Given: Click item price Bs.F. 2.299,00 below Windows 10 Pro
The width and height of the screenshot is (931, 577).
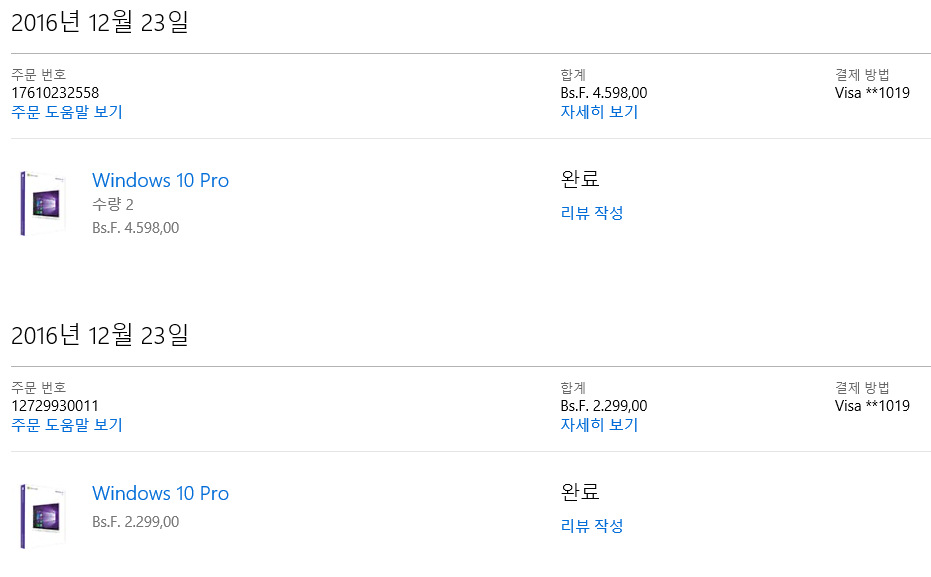Looking at the screenshot, I should coord(136,522).
